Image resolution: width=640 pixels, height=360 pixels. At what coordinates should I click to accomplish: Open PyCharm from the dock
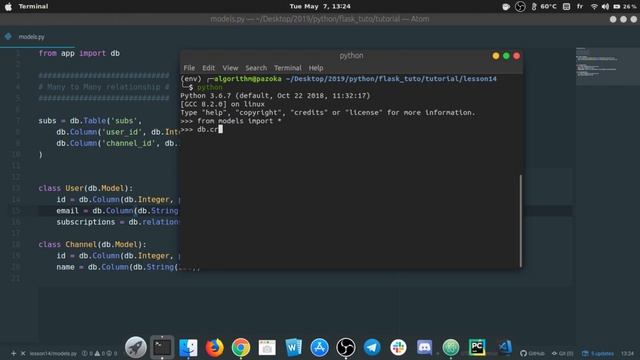pyautogui.click(x=477, y=348)
